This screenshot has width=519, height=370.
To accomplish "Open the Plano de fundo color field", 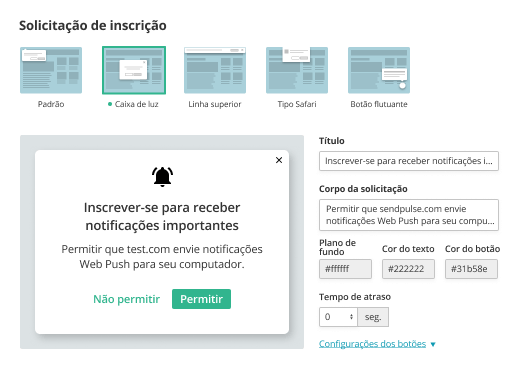I will [x=345, y=269].
